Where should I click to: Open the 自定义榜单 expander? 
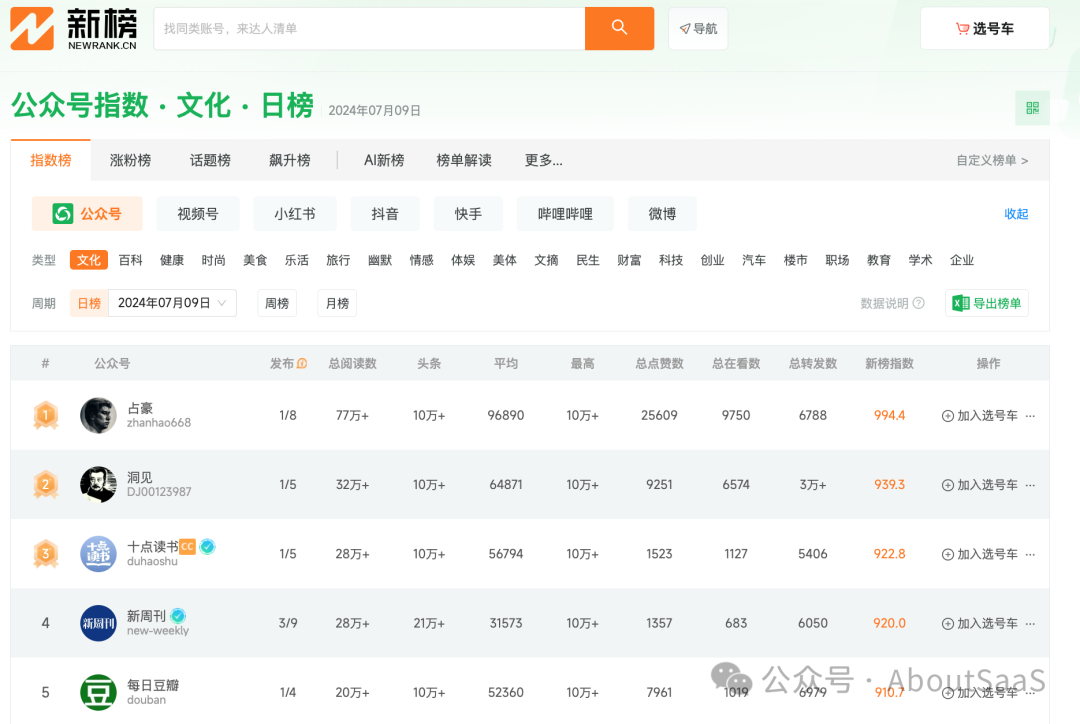click(x=992, y=160)
